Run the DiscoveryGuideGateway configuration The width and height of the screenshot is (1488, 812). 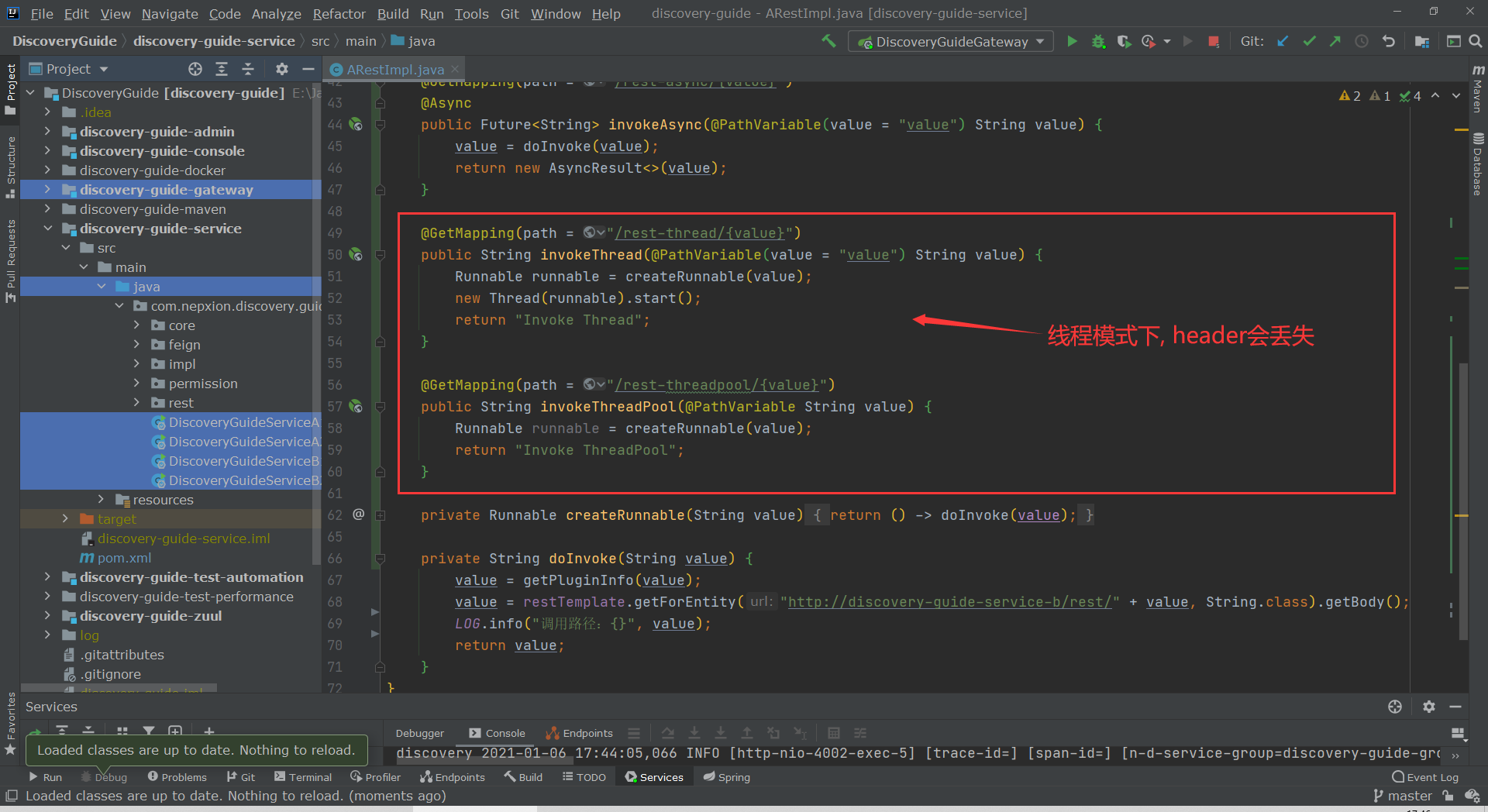pyautogui.click(x=1073, y=41)
